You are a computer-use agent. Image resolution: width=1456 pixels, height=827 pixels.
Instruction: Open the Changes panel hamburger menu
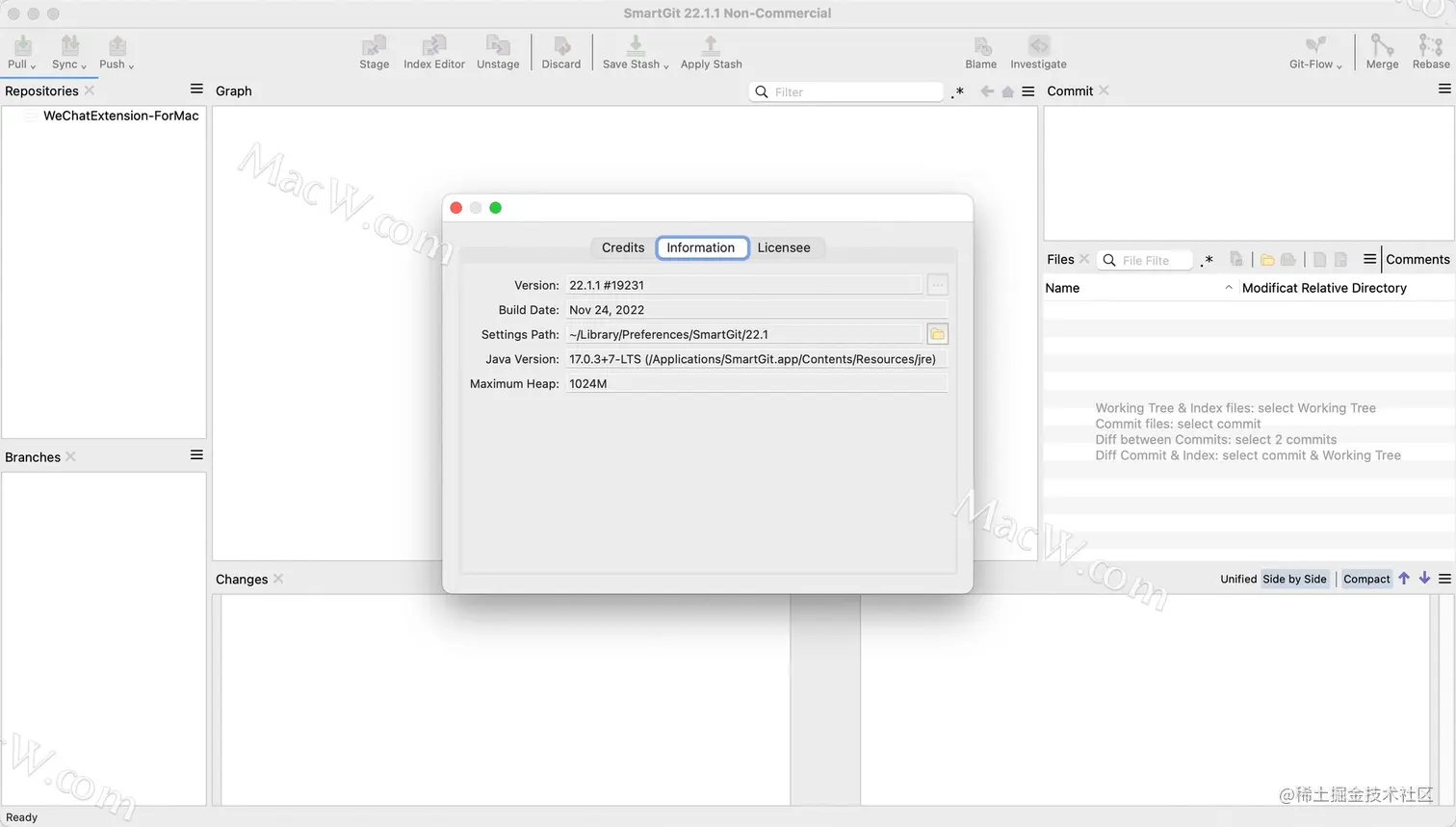(x=1444, y=579)
